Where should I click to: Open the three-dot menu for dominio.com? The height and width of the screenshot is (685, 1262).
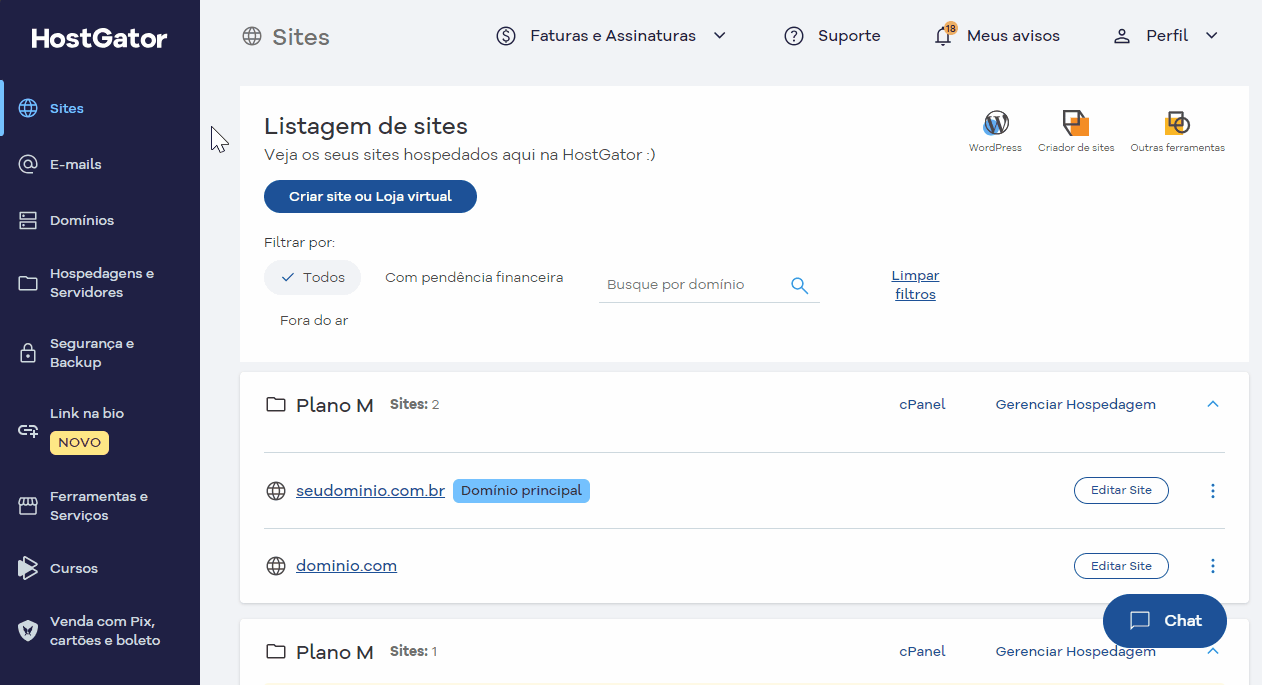1213,566
